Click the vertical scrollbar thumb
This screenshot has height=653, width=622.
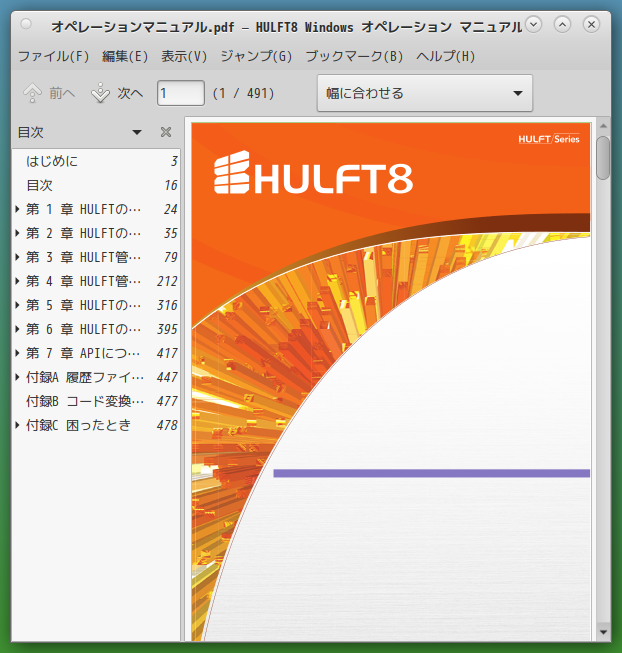pos(603,158)
